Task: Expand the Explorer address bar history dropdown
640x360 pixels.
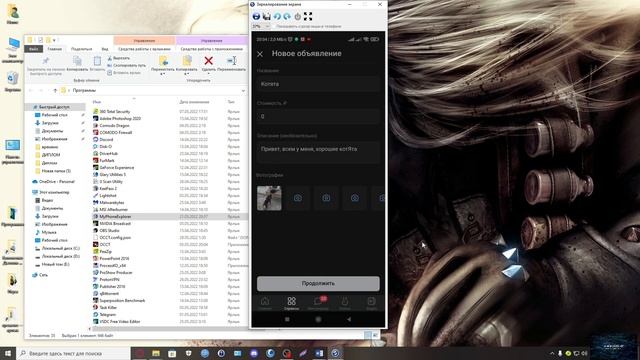Action: pos(243,90)
